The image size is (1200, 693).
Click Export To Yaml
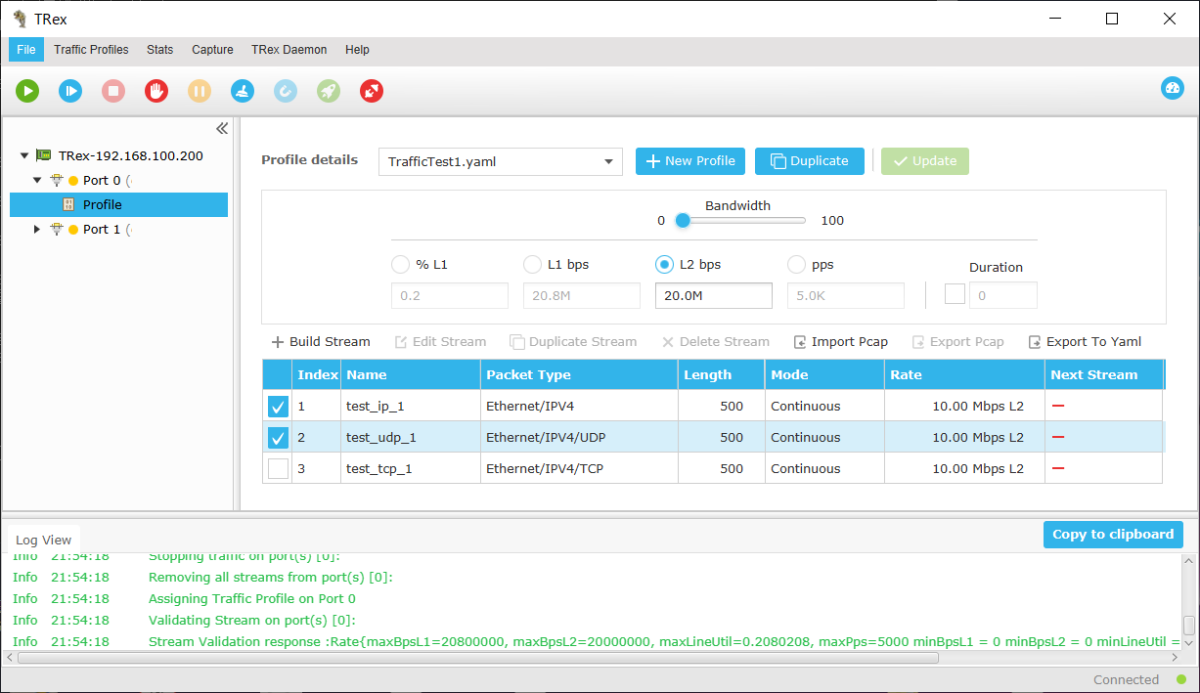click(1085, 342)
